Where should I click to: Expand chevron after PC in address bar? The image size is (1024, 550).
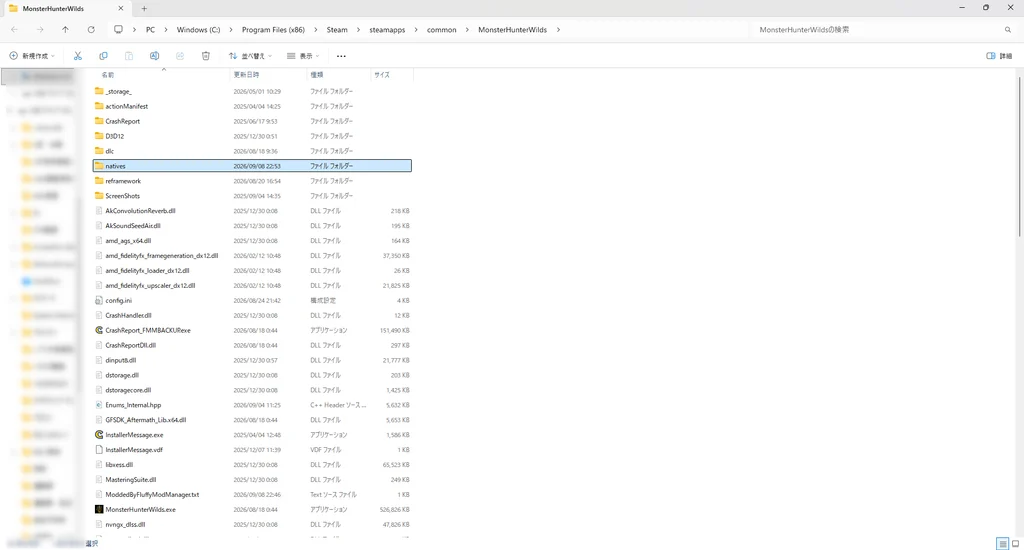[x=166, y=30]
